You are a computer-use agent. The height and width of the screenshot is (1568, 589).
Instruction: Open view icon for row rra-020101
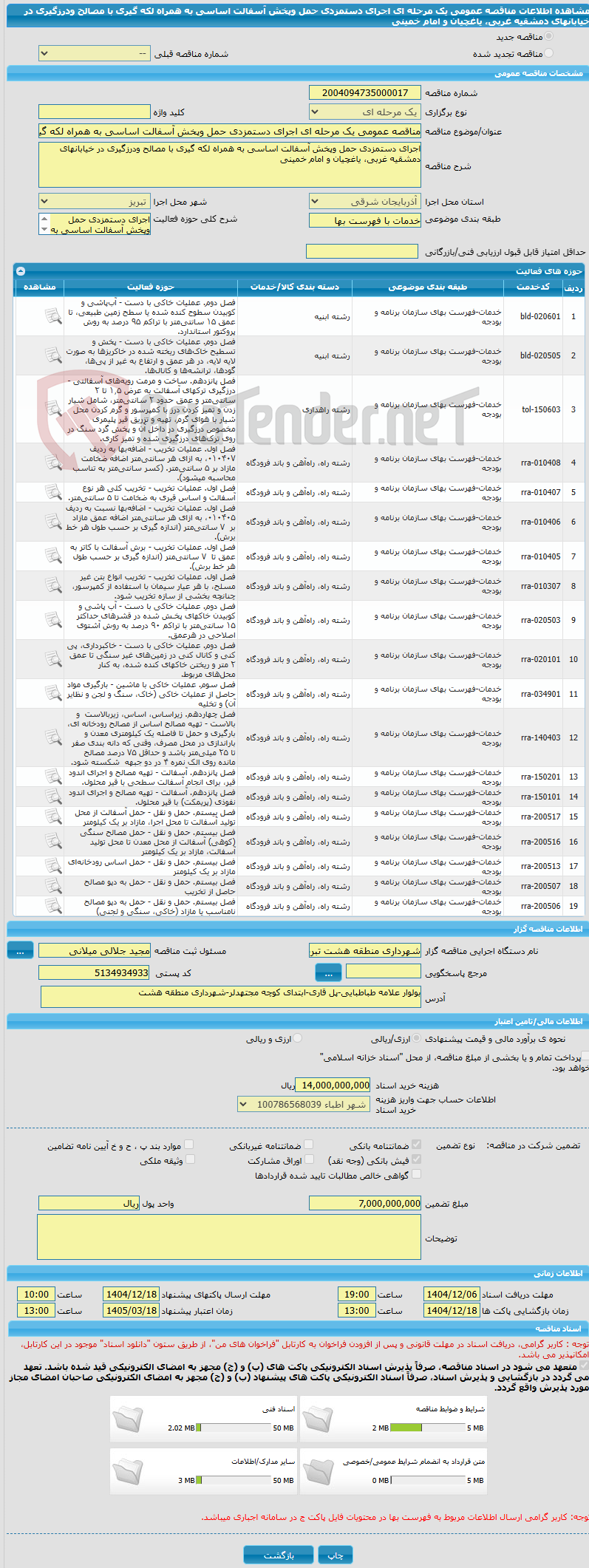(x=52, y=659)
